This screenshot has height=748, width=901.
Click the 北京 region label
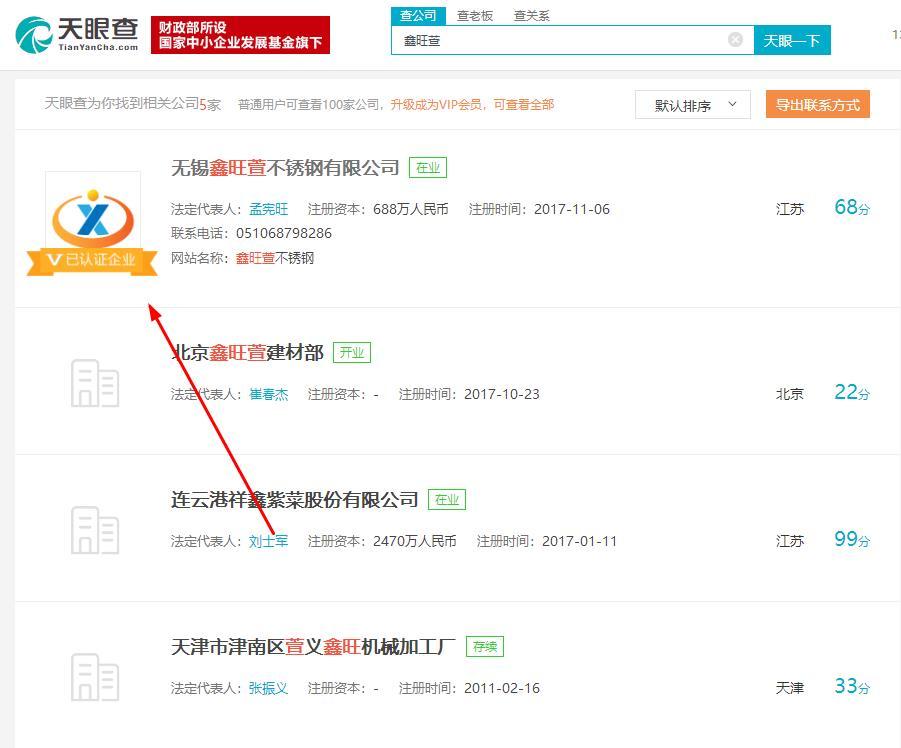click(790, 394)
